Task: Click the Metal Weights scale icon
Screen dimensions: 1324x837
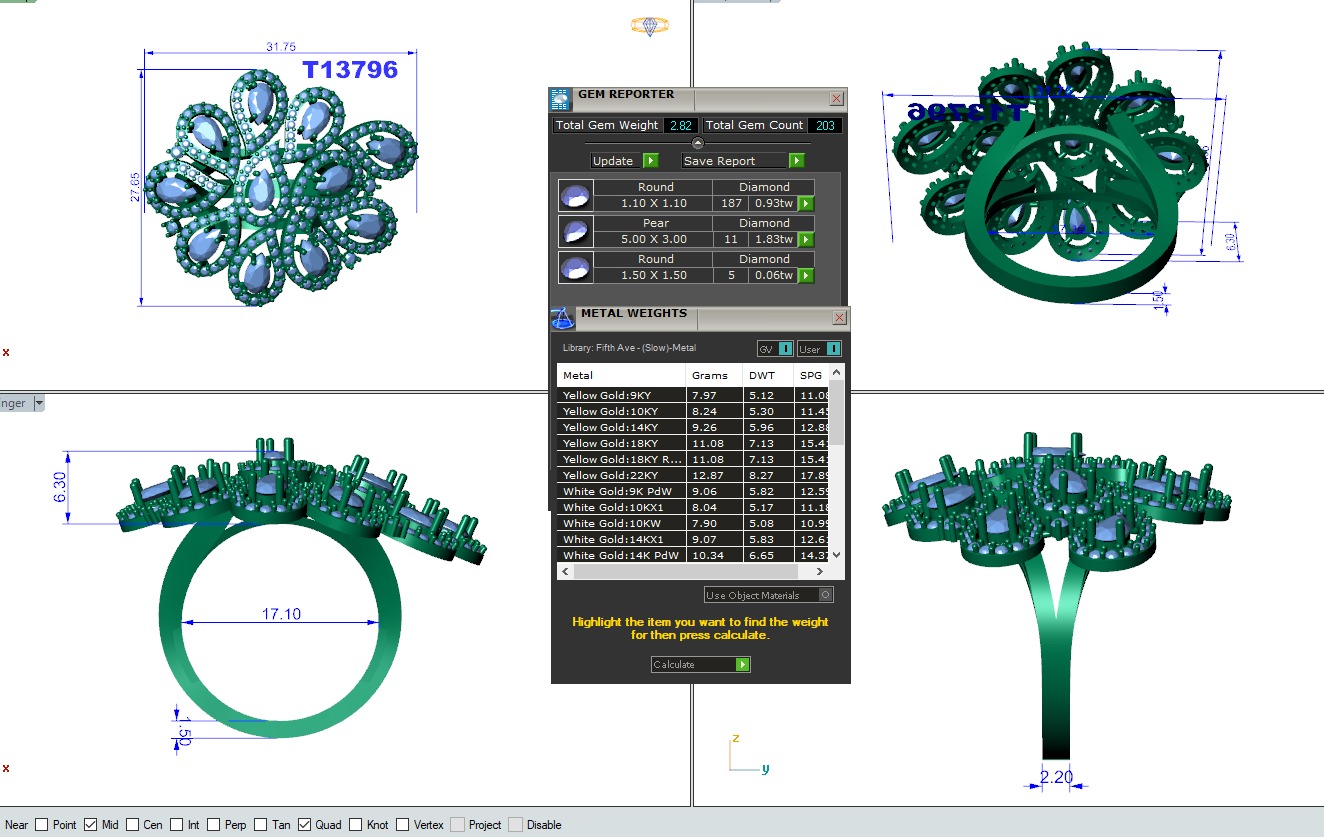Action: coord(563,318)
